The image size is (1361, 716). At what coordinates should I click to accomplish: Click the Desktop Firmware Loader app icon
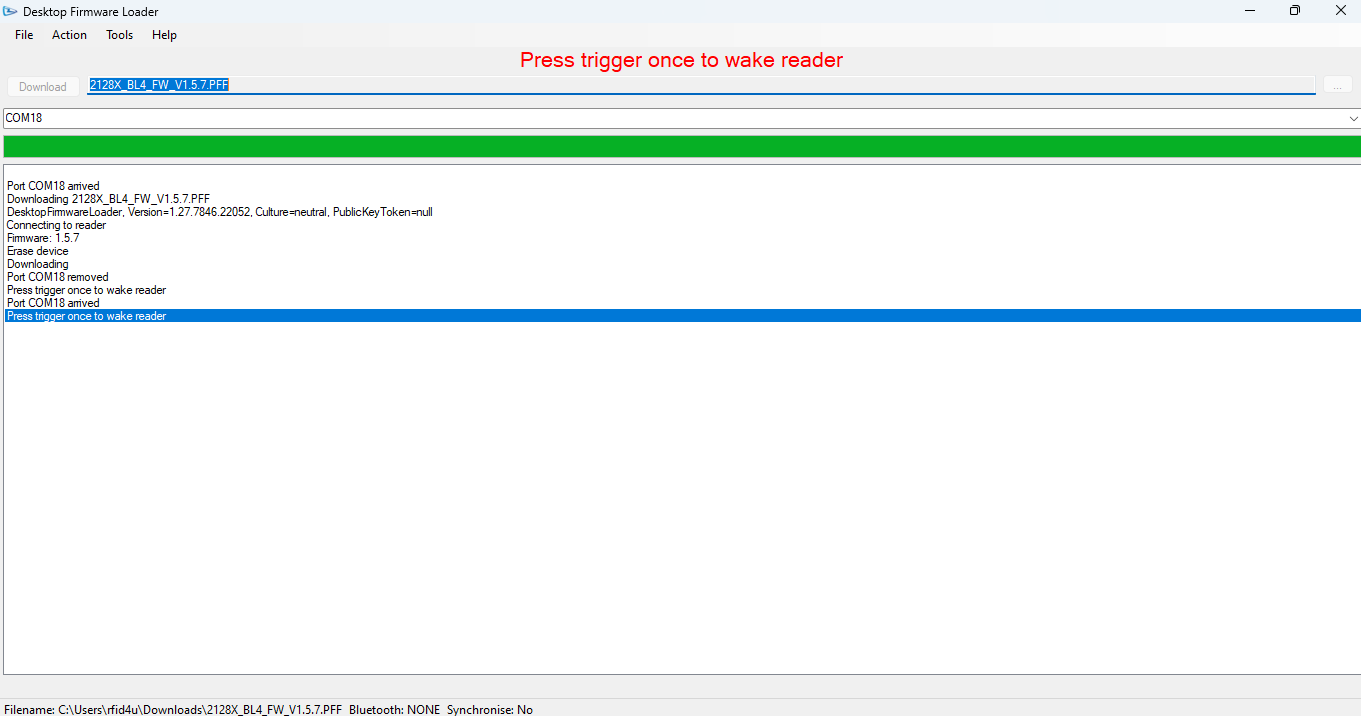coord(10,11)
